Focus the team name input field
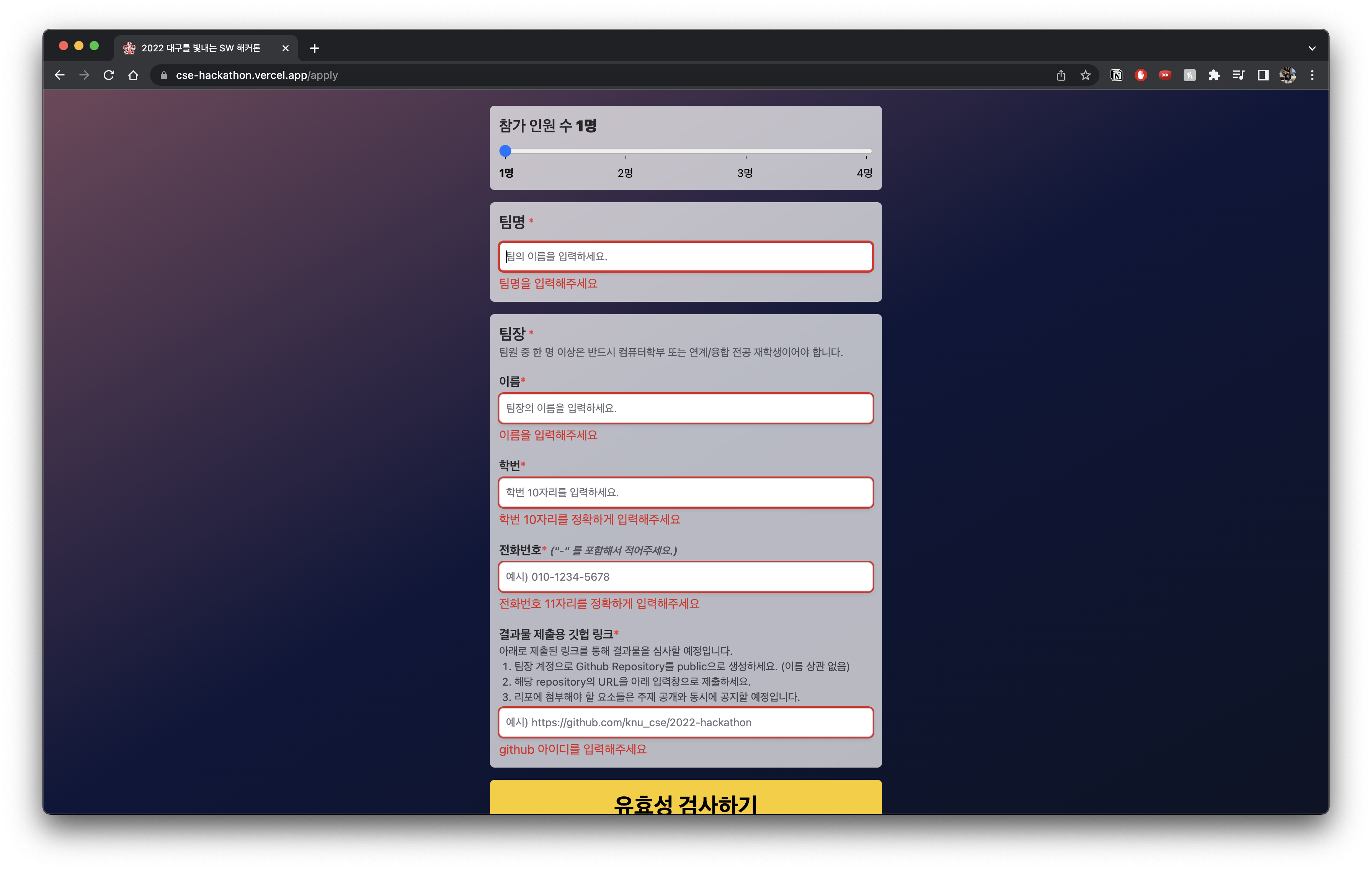Viewport: 1372px width, 871px height. [686, 257]
